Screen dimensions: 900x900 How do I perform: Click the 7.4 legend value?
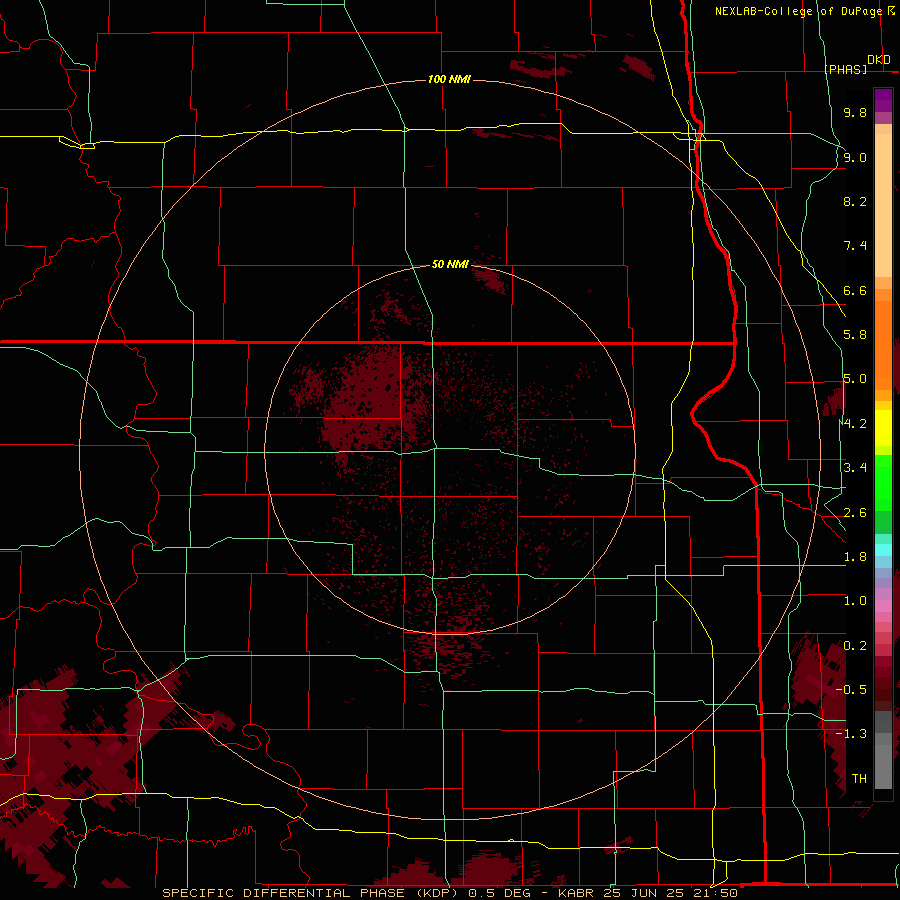tap(855, 246)
